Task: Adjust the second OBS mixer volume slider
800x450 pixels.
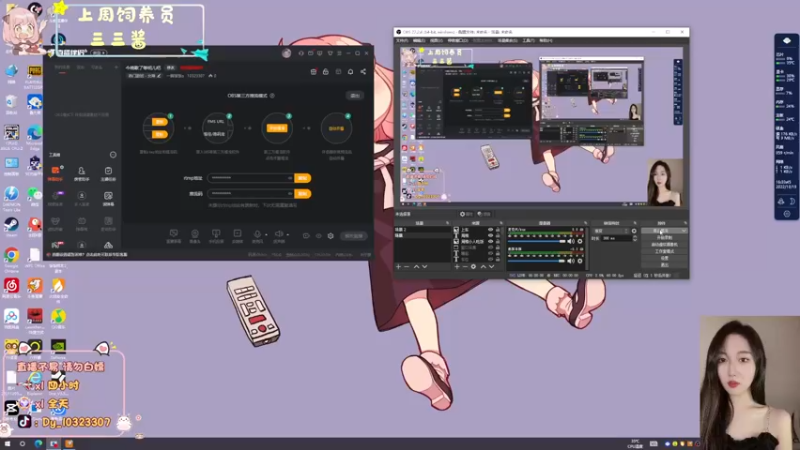Action: (x=537, y=261)
